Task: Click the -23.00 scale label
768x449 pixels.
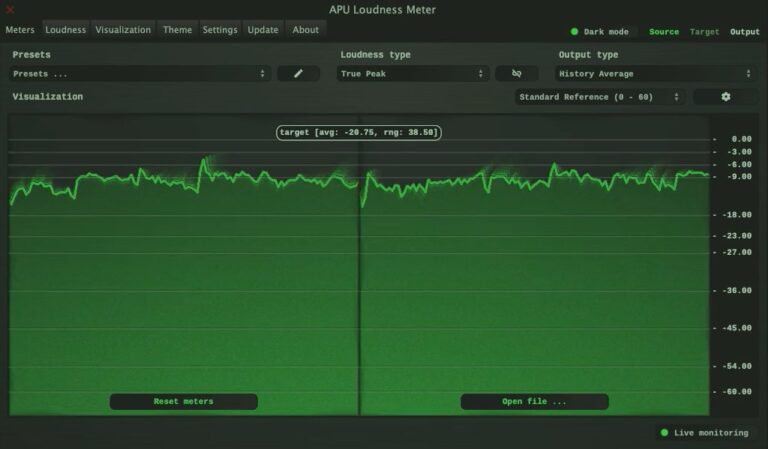Action: tap(737, 236)
